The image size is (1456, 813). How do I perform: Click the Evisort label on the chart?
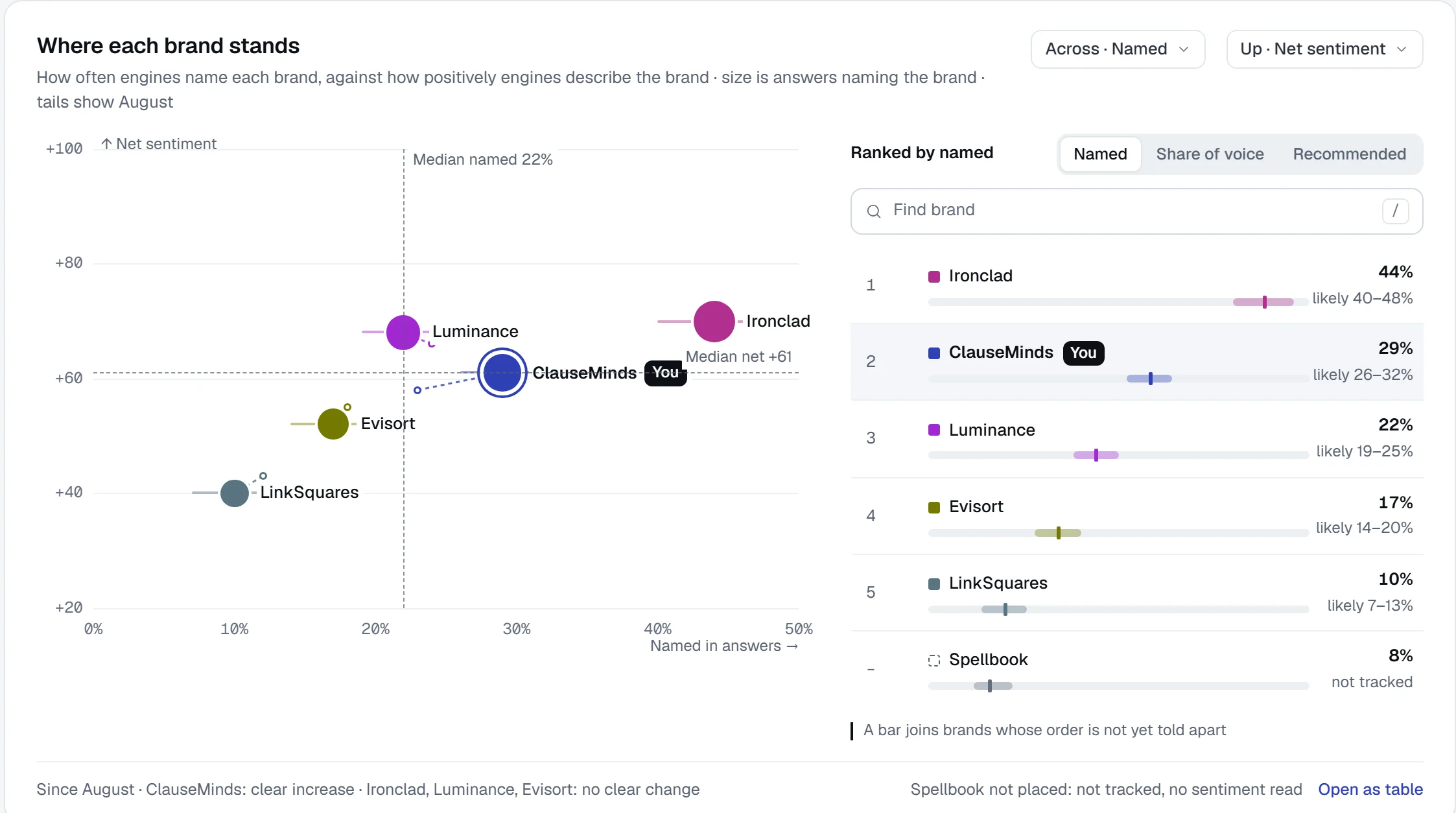[388, 424]
